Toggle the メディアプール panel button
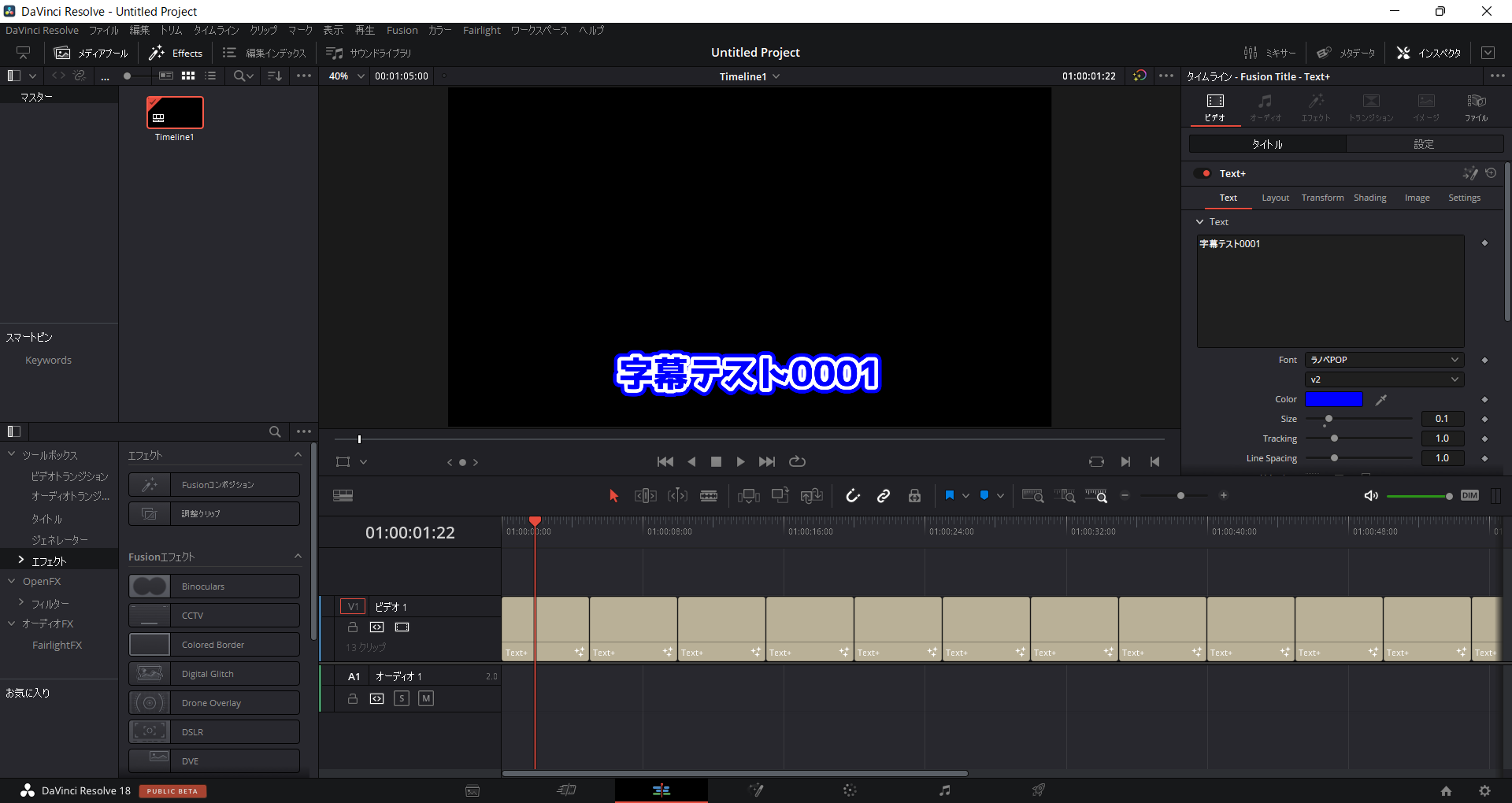This screenshot has width=1512, height=803. [91, 54]
